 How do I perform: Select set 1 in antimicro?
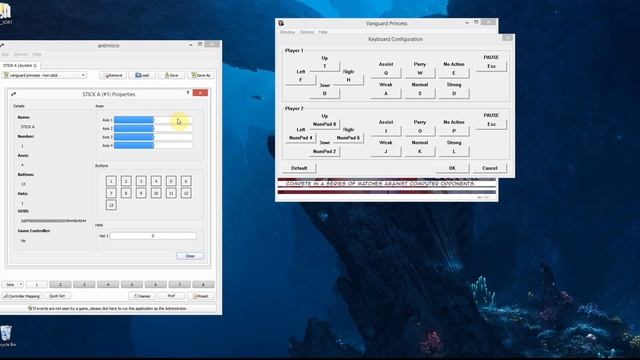point(36,284)
